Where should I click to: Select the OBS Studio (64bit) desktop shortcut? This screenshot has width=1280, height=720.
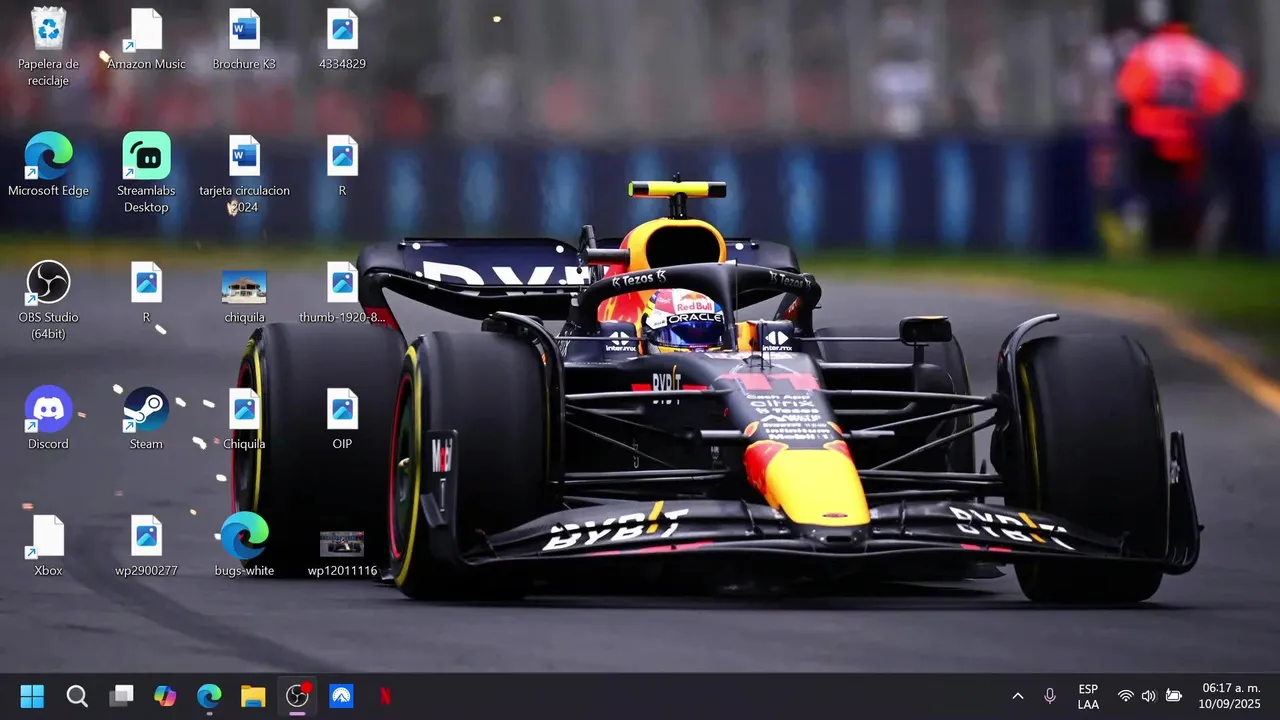tap(48, 300)
